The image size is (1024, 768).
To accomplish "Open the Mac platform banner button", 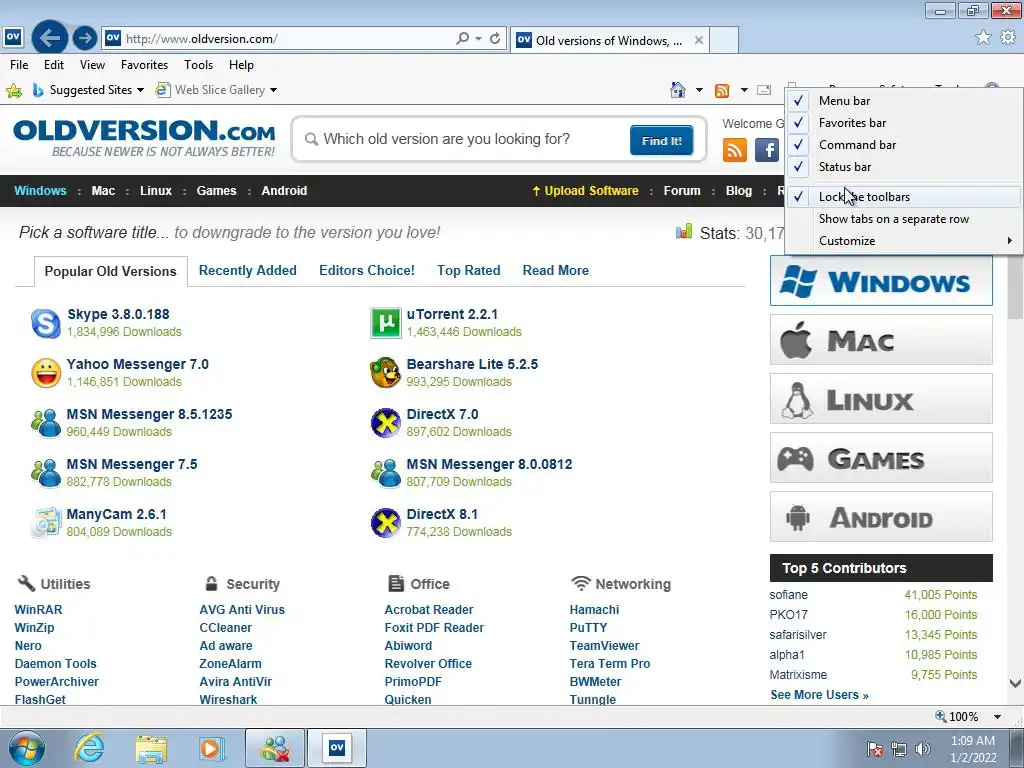I will 881,340.
